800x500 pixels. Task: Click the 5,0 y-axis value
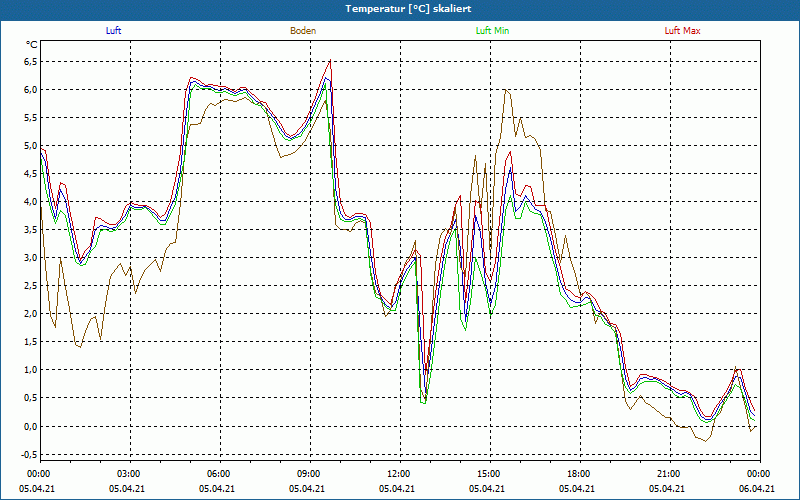tap(32, 146)
